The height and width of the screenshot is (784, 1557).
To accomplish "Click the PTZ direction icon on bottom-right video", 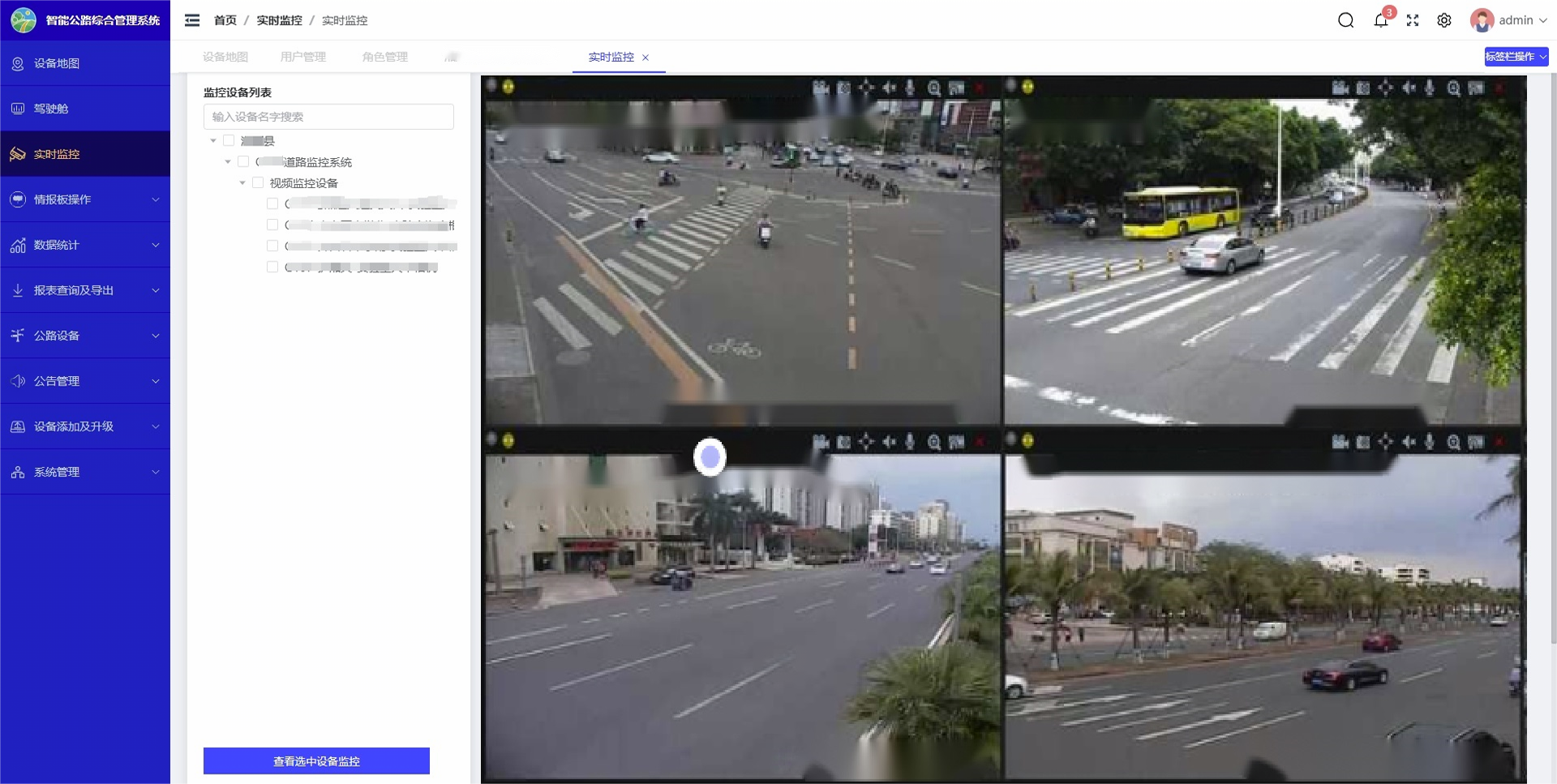I will 1385,442.
